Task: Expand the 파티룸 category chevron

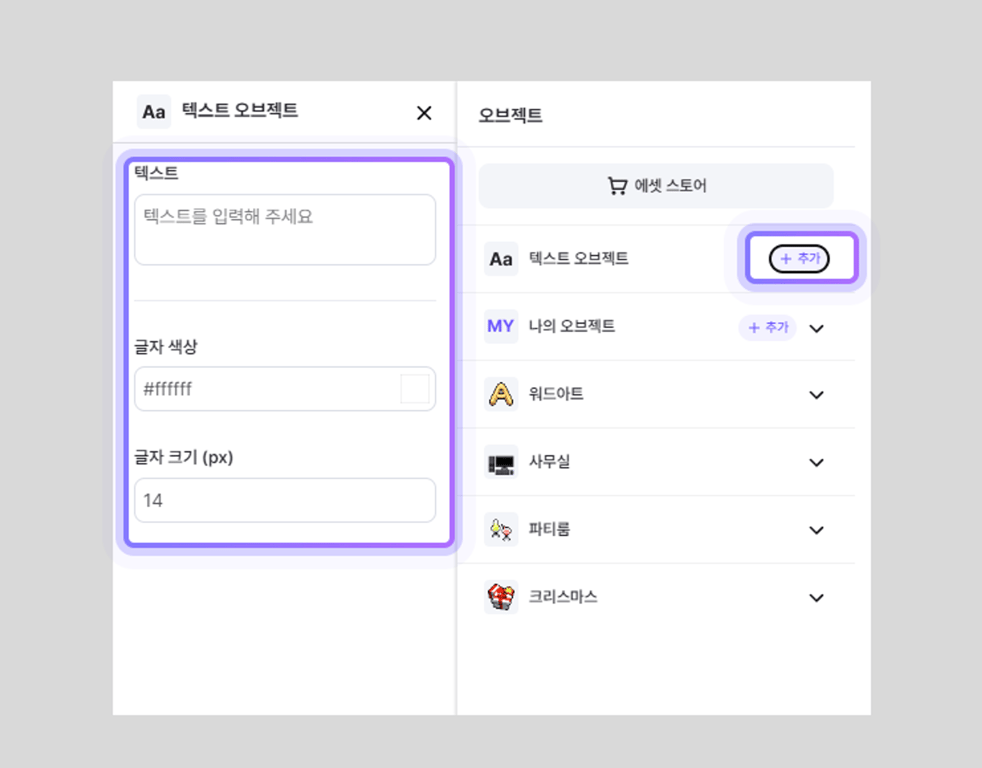Action: pos(817,530)
